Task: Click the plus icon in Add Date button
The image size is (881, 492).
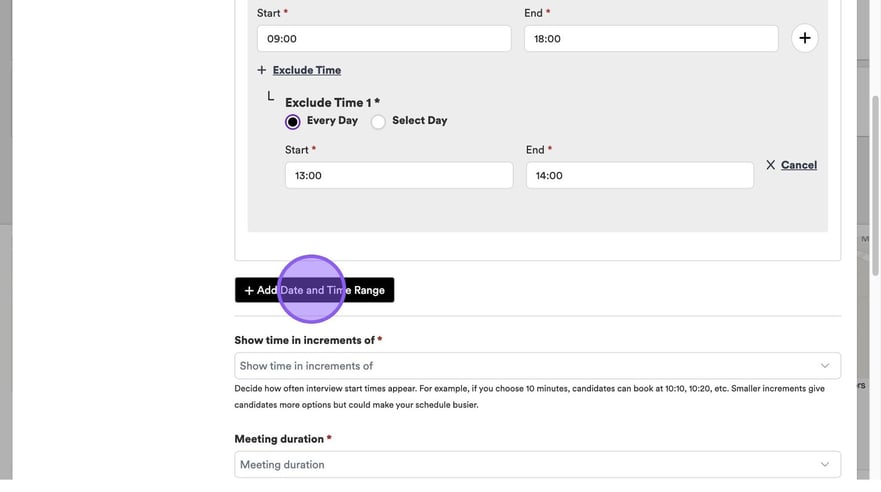Action: click(x=249, y=290)
